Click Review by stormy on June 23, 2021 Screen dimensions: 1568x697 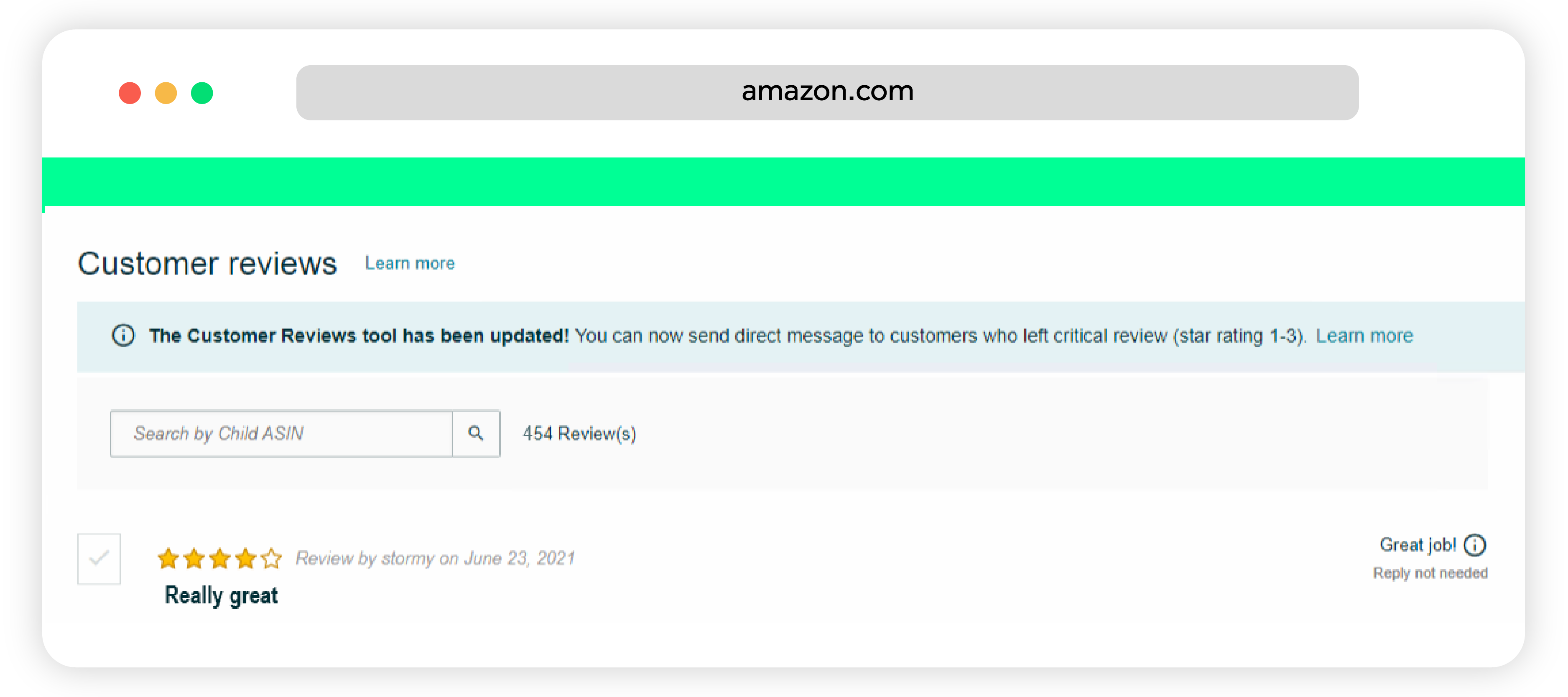pos(435,558)
